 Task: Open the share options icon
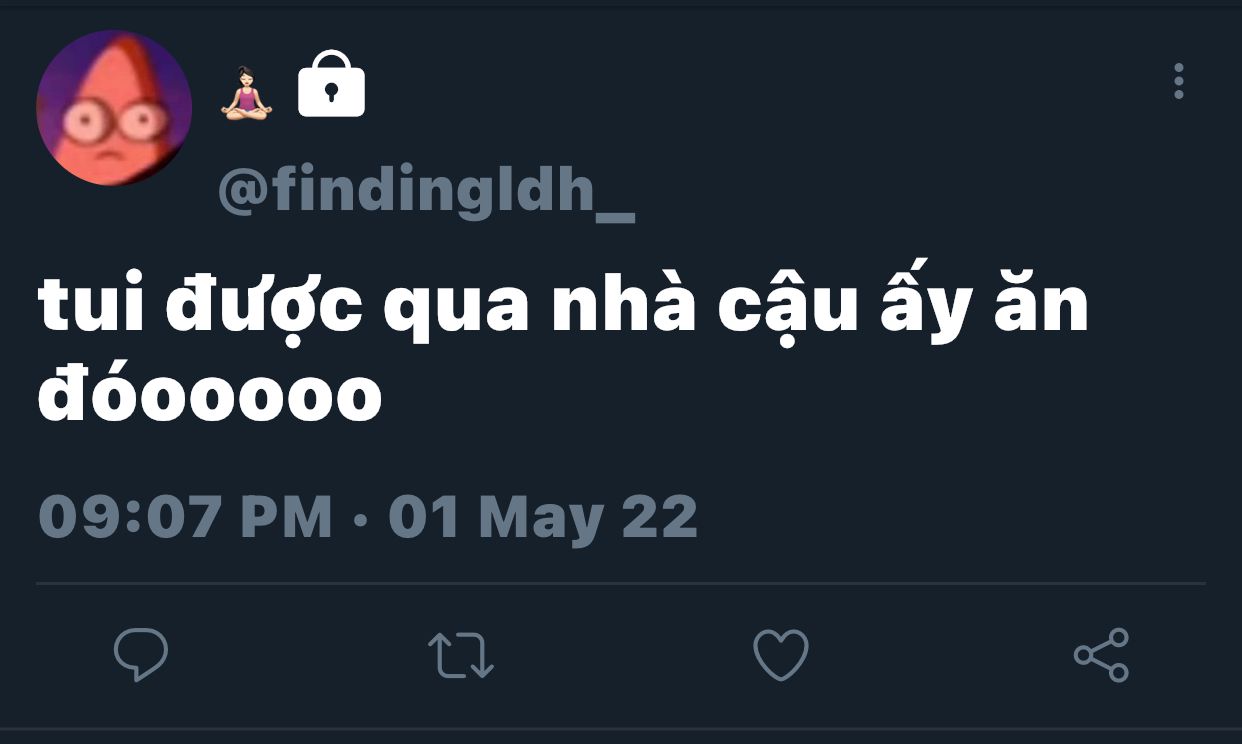pyautogui.click(x=1101, y=655)
